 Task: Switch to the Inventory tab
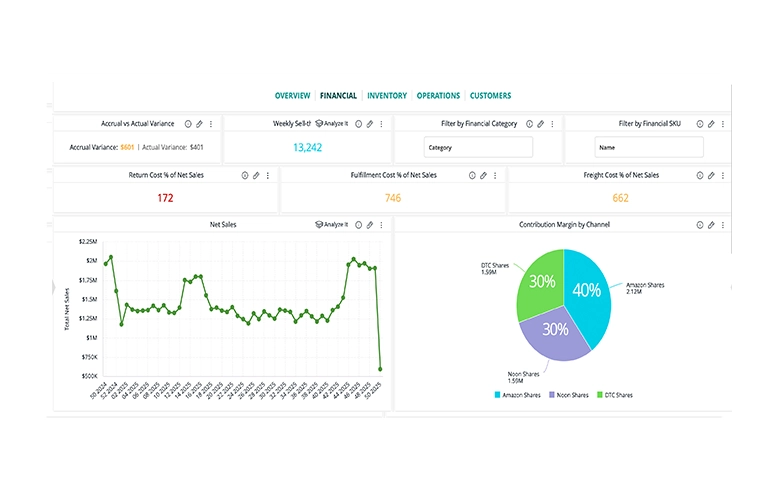(387, 96)
